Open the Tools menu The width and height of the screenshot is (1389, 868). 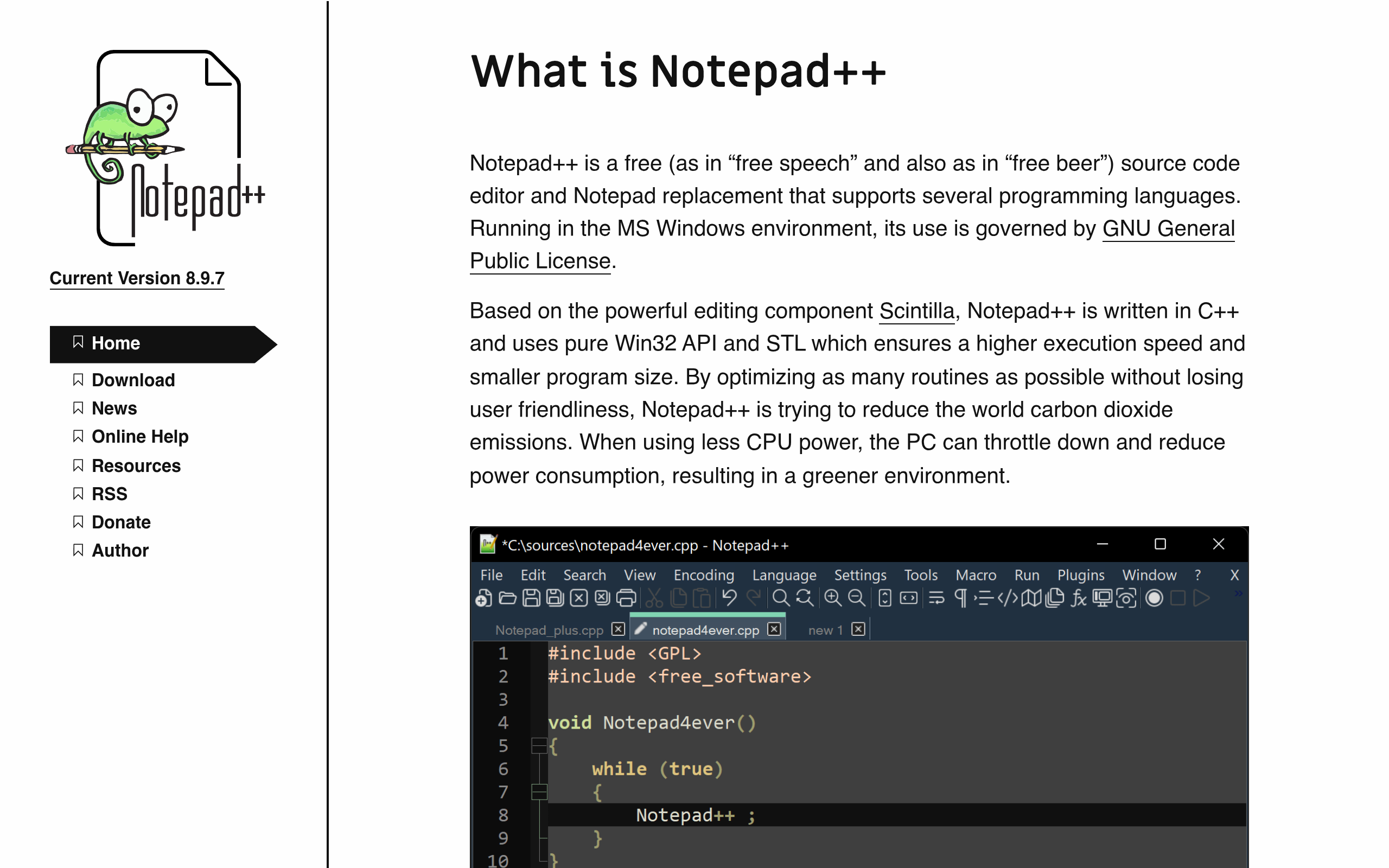(921, 575)
